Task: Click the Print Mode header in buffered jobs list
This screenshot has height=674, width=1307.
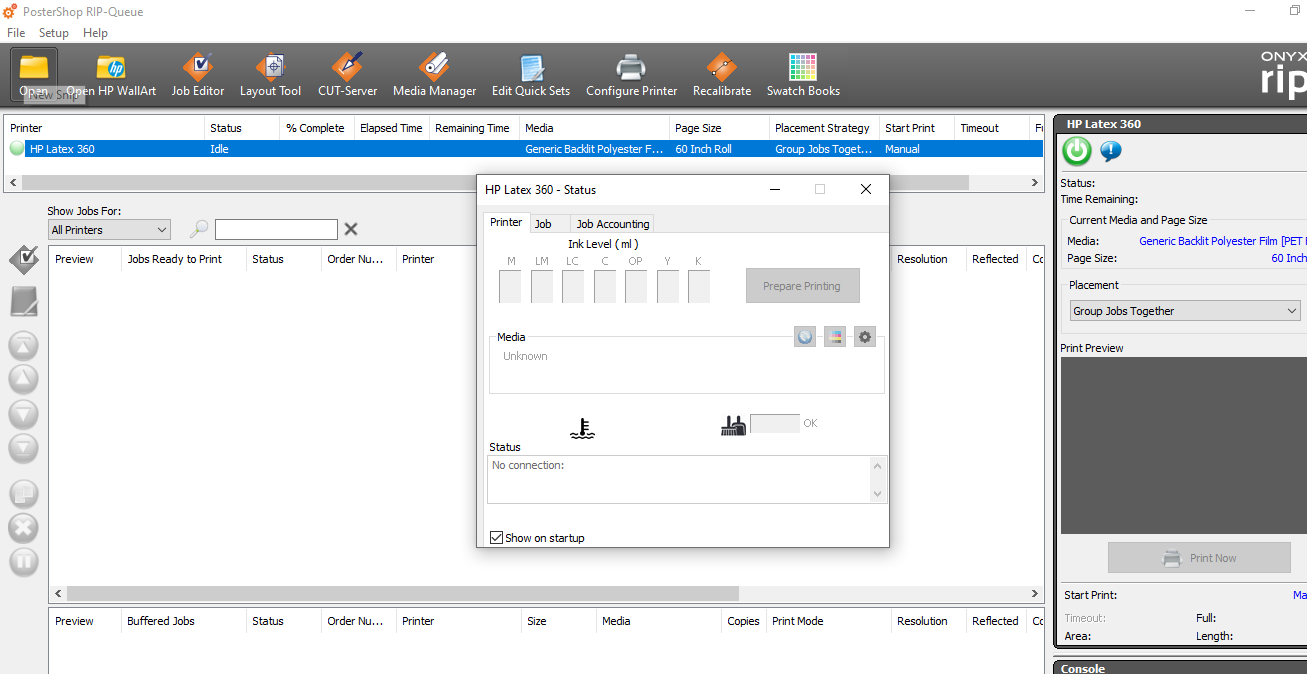Action: [x=829, y=621]
